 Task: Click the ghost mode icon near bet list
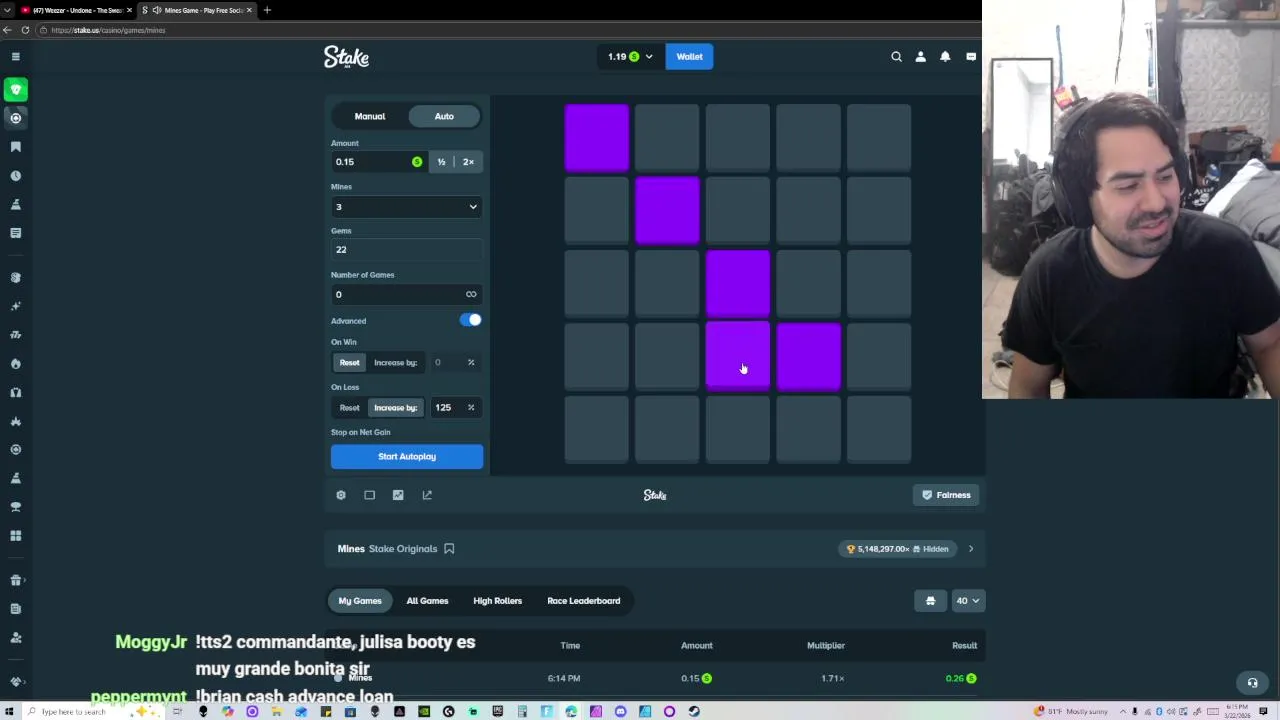click(x=930, y=601)
